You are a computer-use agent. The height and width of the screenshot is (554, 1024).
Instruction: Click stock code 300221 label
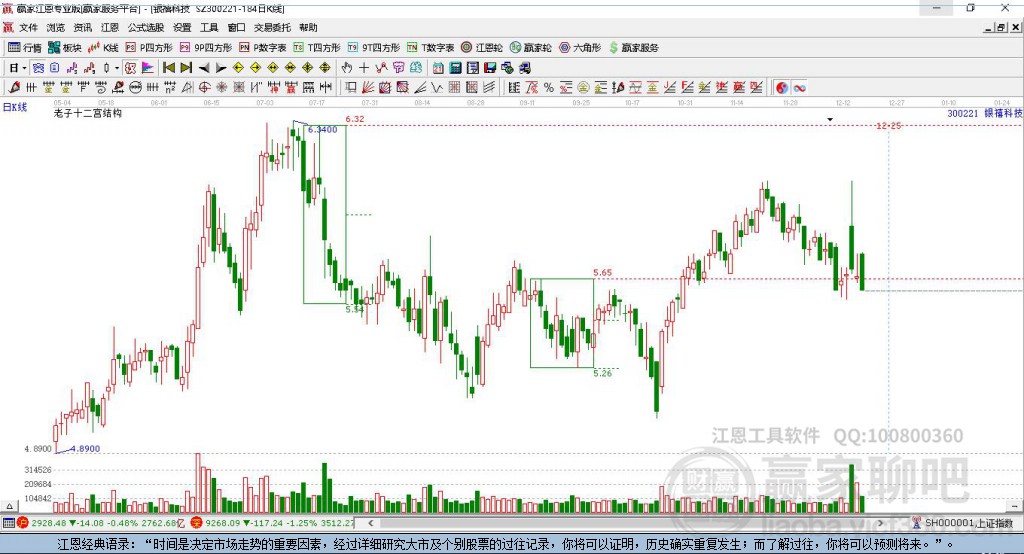pos(963,113)
